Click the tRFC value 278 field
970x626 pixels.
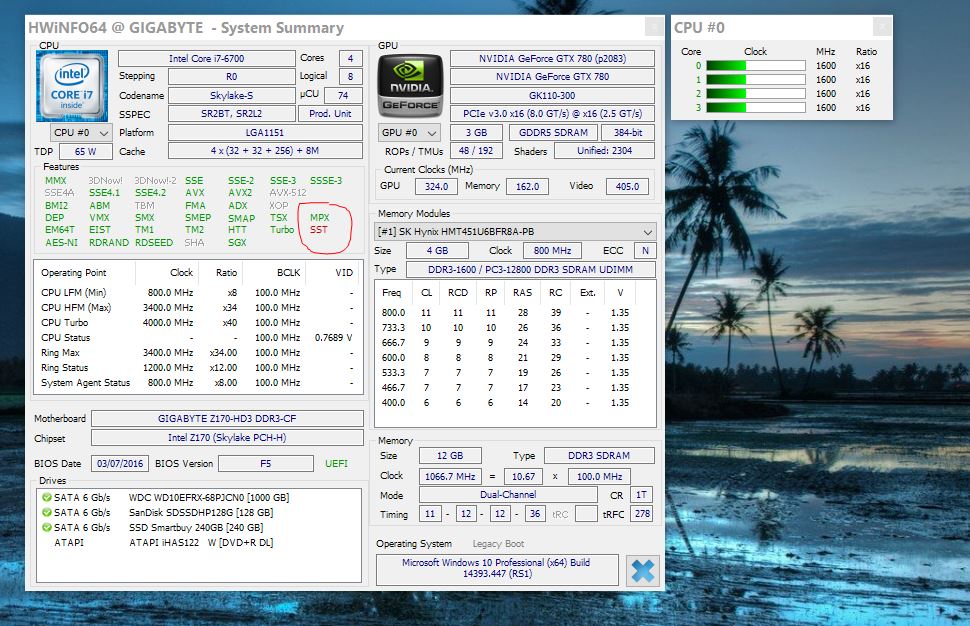pyautogui.click(x=642, y=513)
